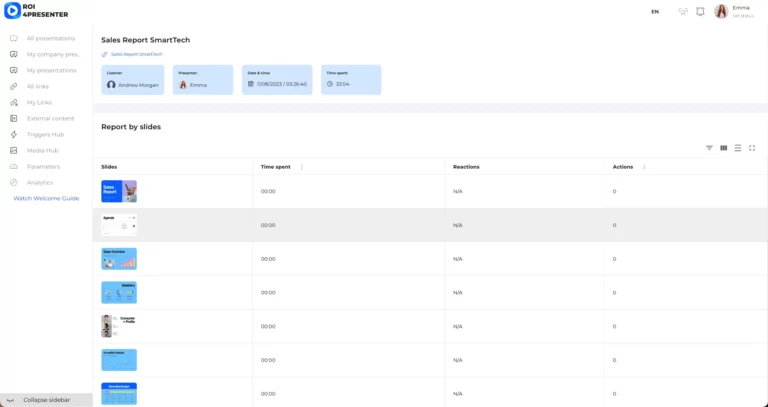Click All presentations sidebar icon
Screen dimensions: 768x407
14,38
